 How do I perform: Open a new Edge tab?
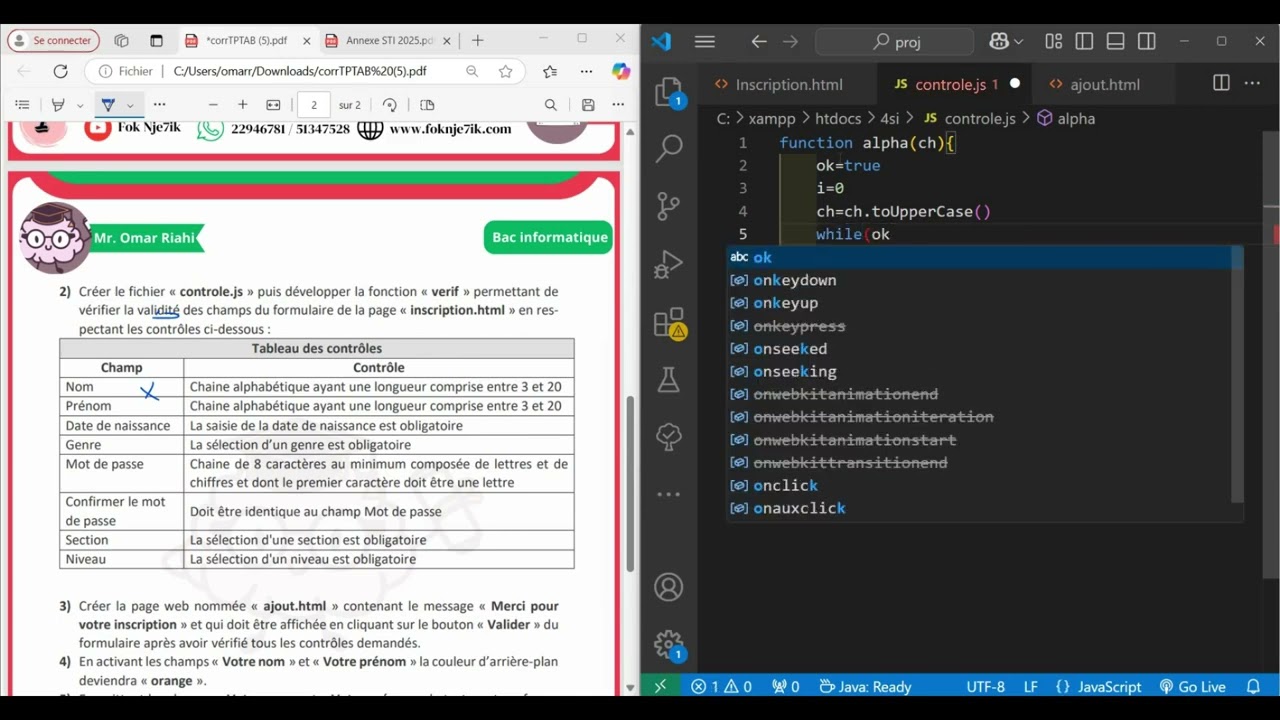point(478,40)
